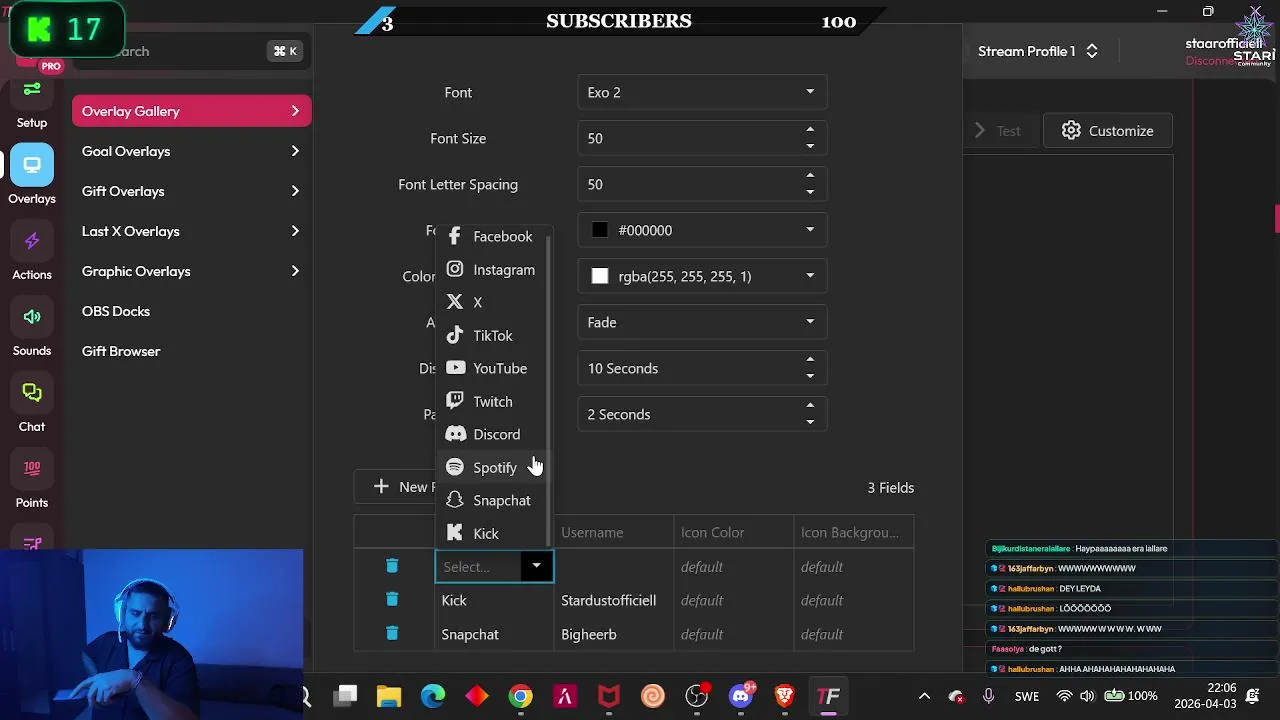This screenshot has height=720, width=1280.
Task: Launch Microsoft Edge from the taskbar
Action: coord(433,696)
